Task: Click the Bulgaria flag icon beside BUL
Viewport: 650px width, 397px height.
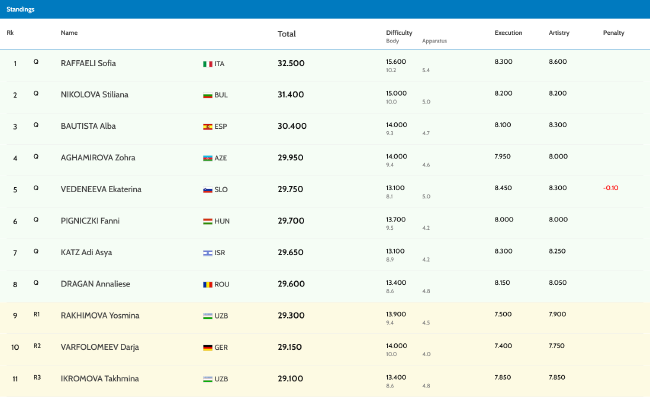Action: coord(208,95)
